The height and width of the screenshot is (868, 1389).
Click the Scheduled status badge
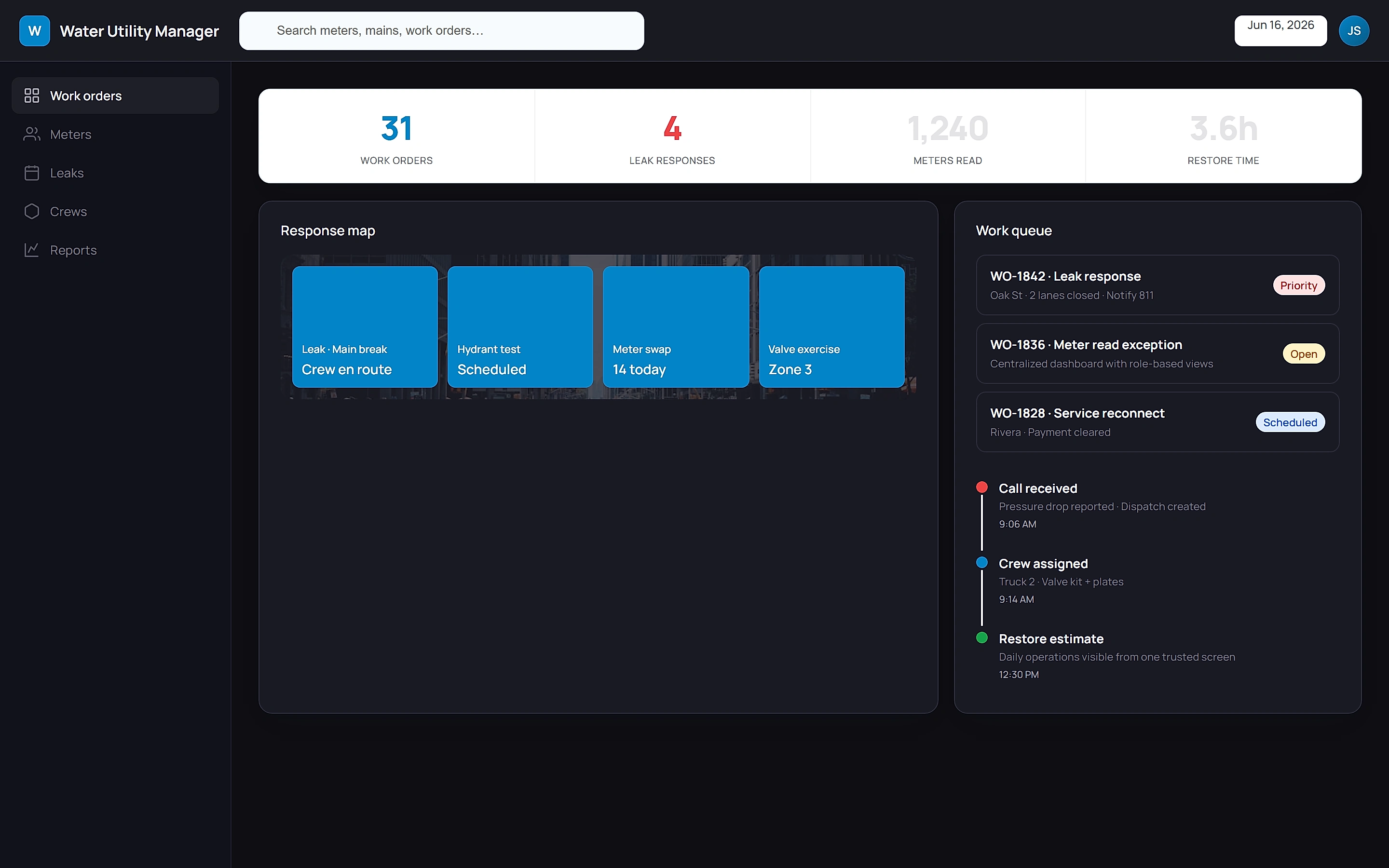(x=1290, y=422)
